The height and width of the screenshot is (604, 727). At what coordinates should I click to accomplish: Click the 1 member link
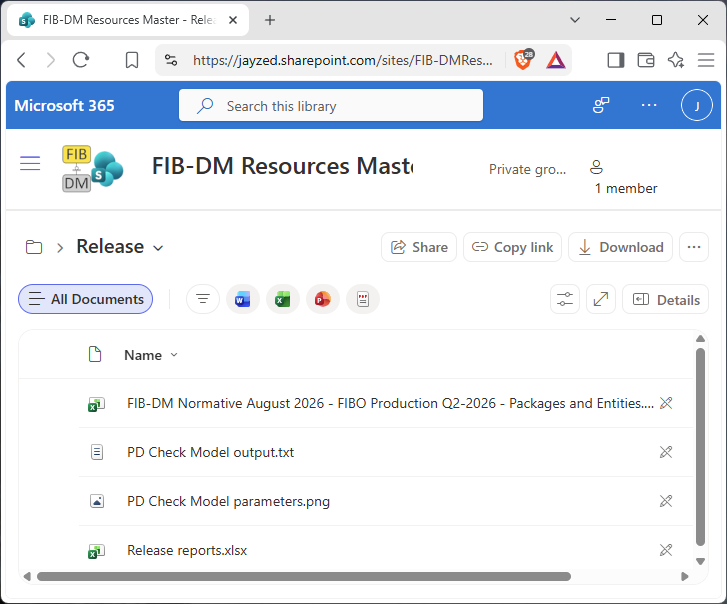pyautogui.click(x=626, y=188)
